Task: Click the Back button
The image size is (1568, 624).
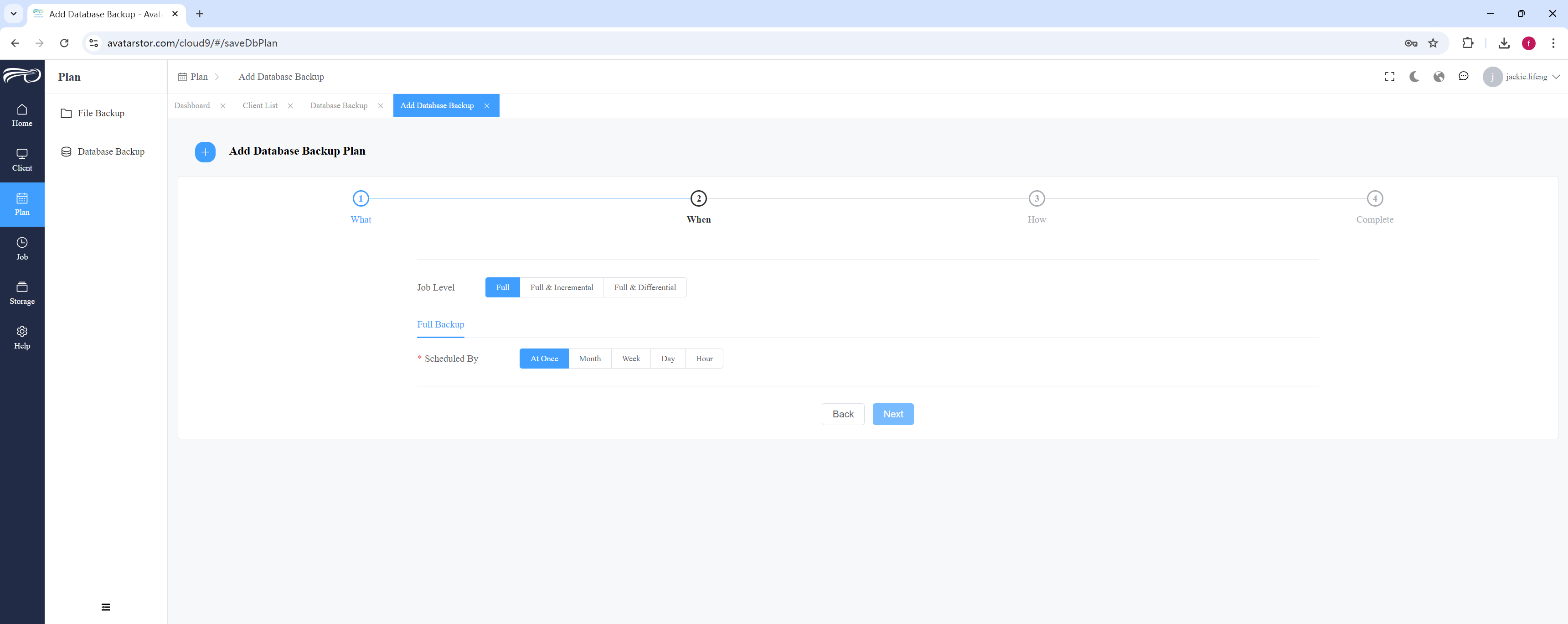Action: click(x=842, y=414)
